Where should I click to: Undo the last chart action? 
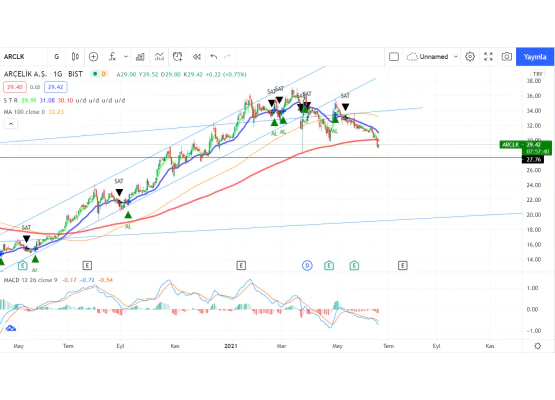point(213,57)
